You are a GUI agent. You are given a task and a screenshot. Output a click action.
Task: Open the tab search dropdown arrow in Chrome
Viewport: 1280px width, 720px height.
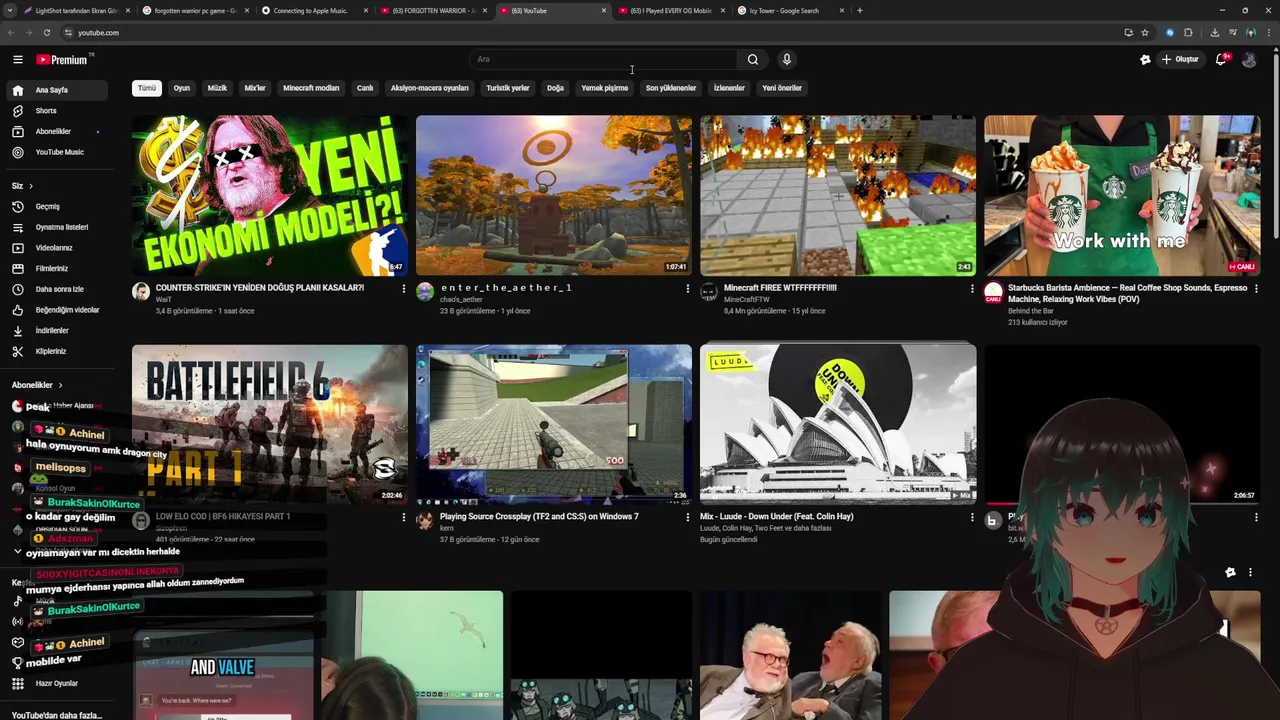tap(11, 11)
